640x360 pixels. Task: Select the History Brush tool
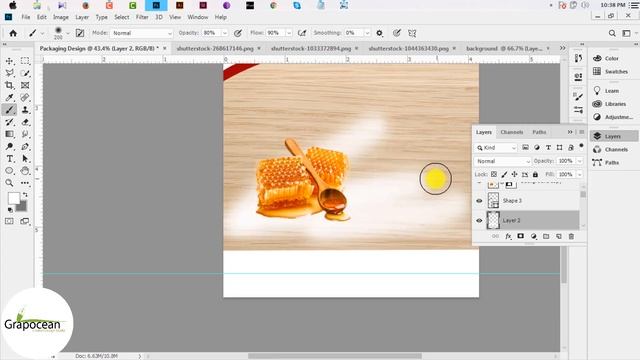point(9,122)
